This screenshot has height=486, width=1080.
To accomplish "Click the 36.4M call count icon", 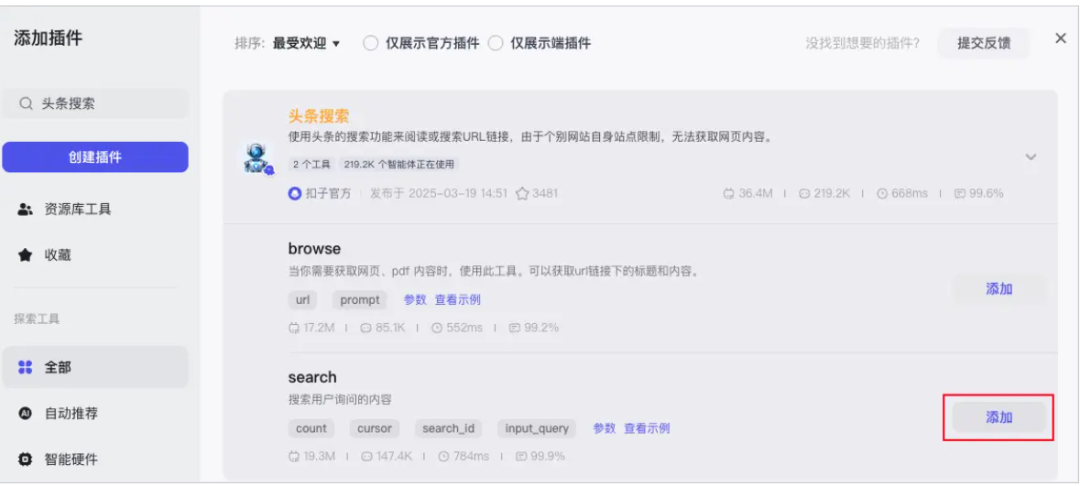I will [729, 194].
